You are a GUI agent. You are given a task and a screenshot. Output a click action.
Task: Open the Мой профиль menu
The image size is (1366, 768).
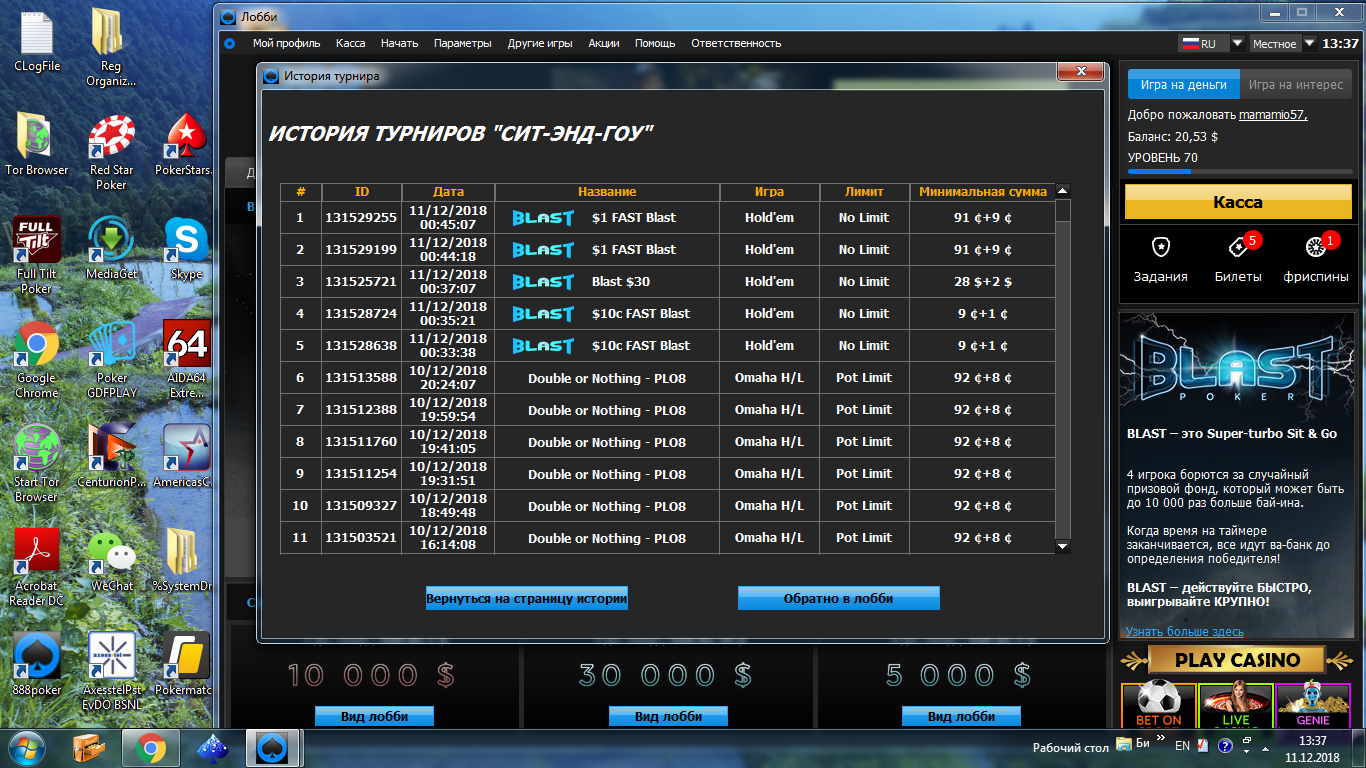click(x=286, y=43)
